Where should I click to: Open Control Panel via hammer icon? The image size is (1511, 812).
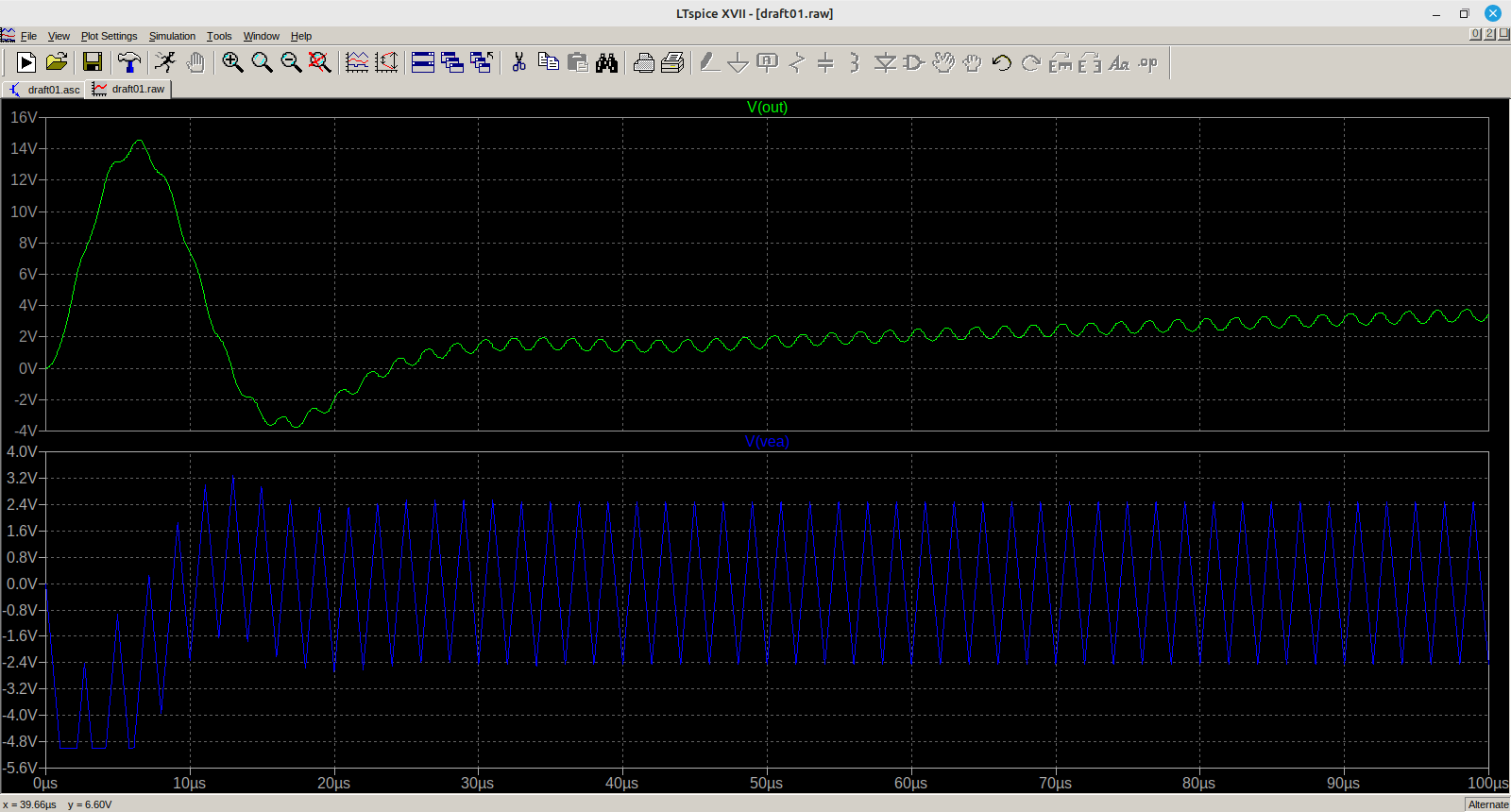point(129,62)
